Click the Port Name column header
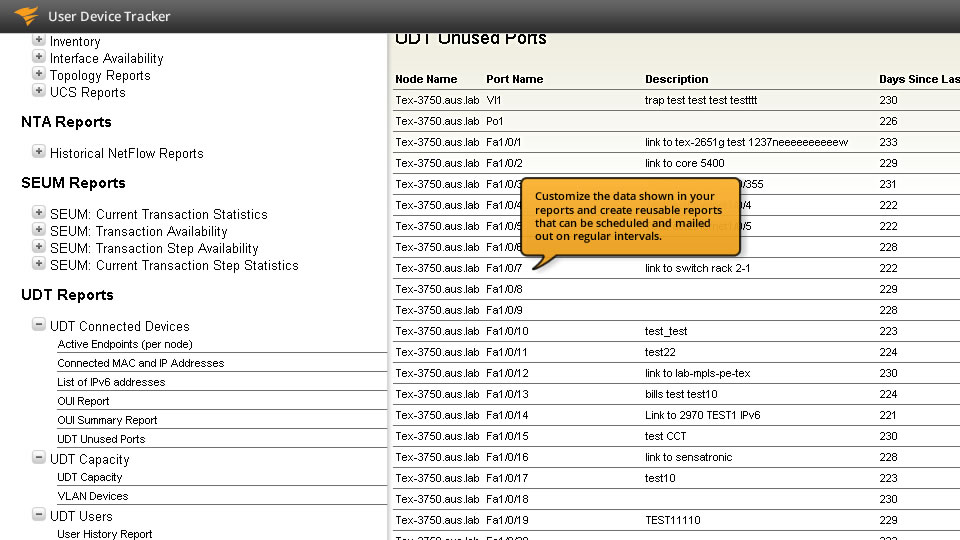The image size is (960, 540). click(514, 79)
